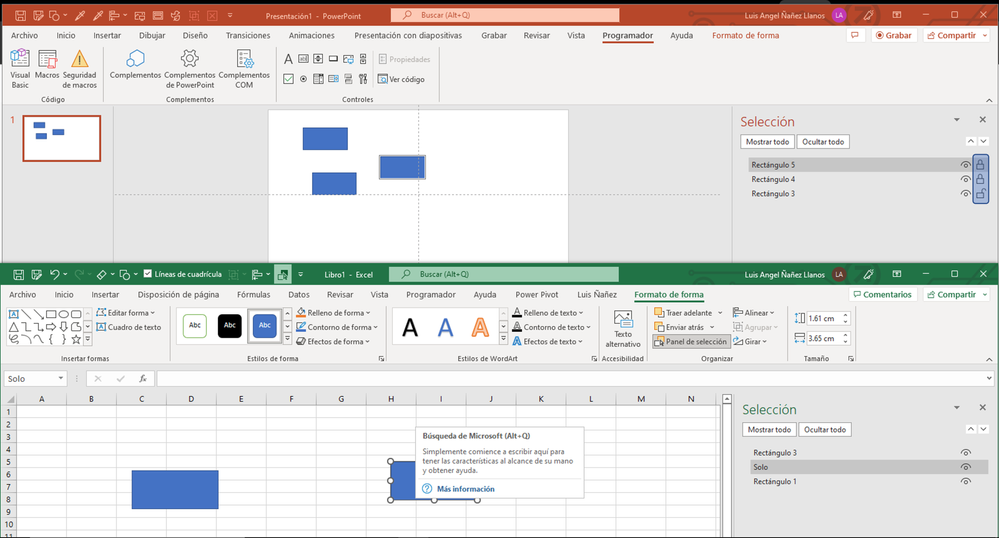
Task: Apply black WordArt style A
Action: coord(410,328)
